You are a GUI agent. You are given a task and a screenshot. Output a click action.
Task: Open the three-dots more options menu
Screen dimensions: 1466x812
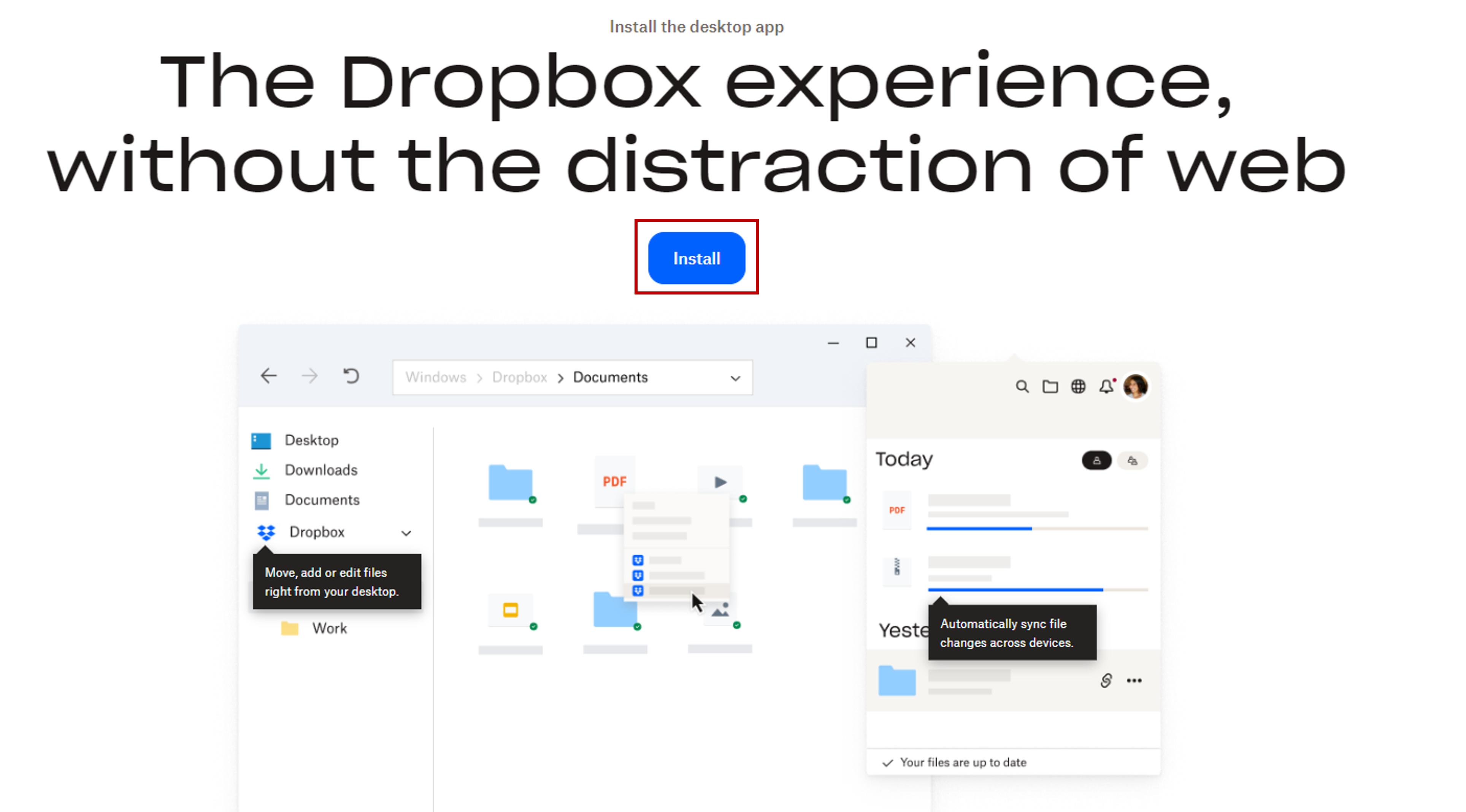[1134, 681]
